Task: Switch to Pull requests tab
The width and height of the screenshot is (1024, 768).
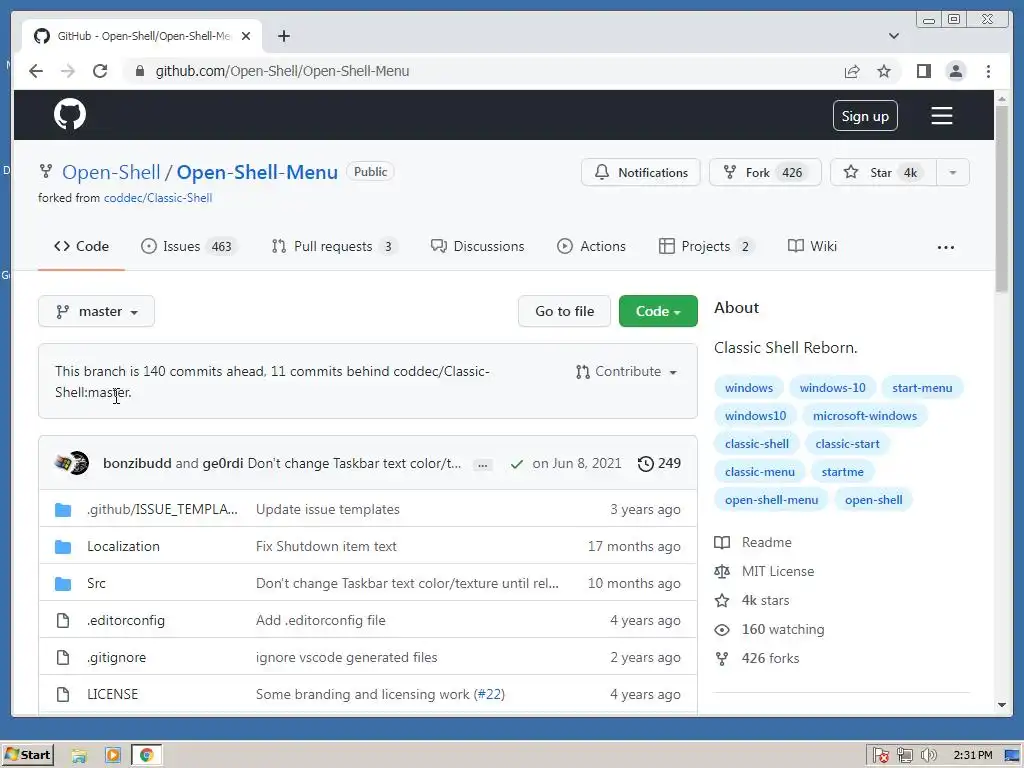Action: coord(333,246)
